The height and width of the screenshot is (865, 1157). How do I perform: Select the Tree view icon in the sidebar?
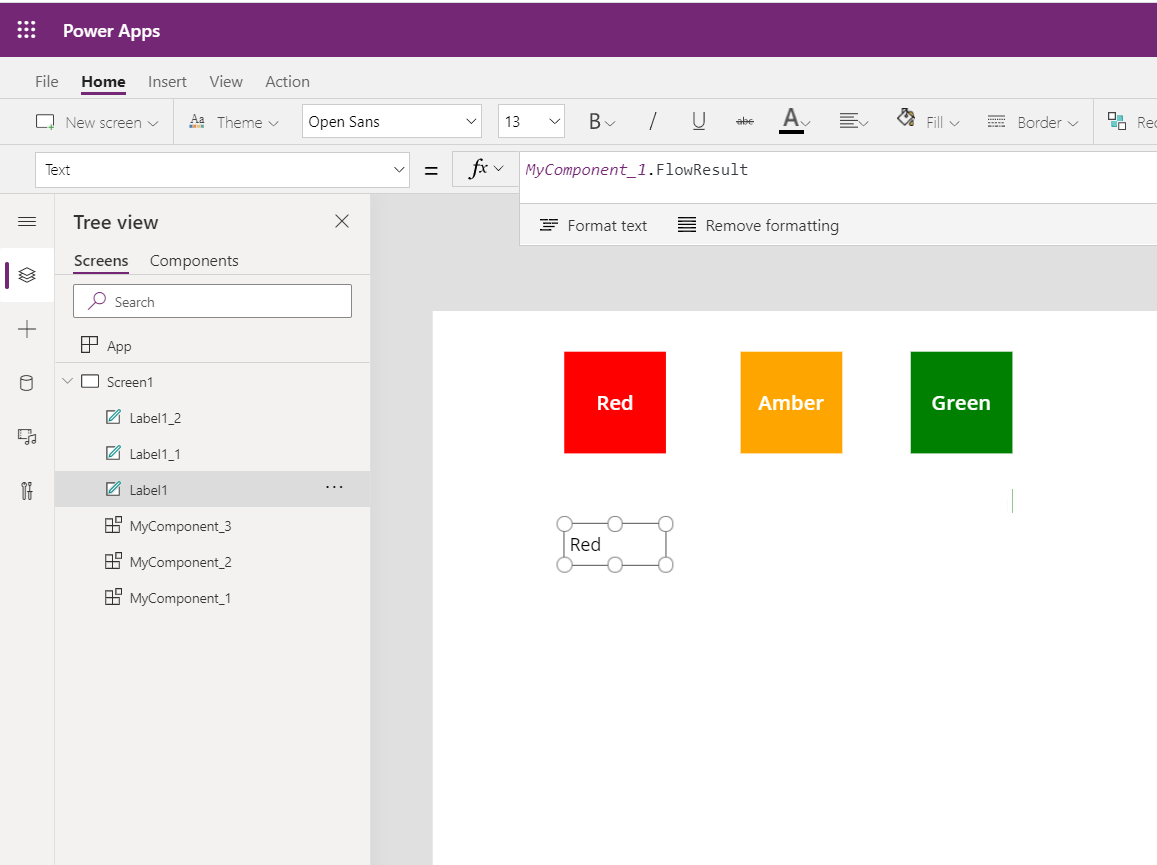[27, 275]
